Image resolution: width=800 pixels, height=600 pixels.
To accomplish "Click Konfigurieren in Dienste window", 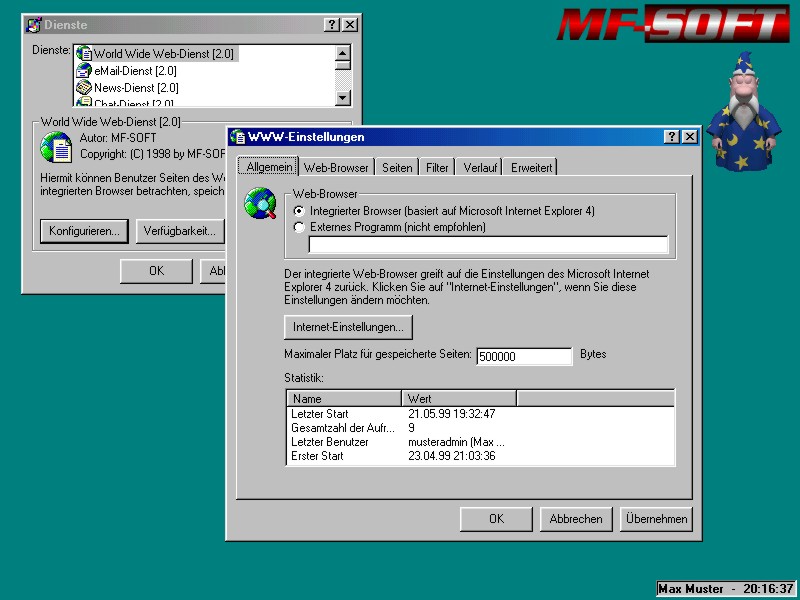I will pyautogui.click(x=84, y=231).
